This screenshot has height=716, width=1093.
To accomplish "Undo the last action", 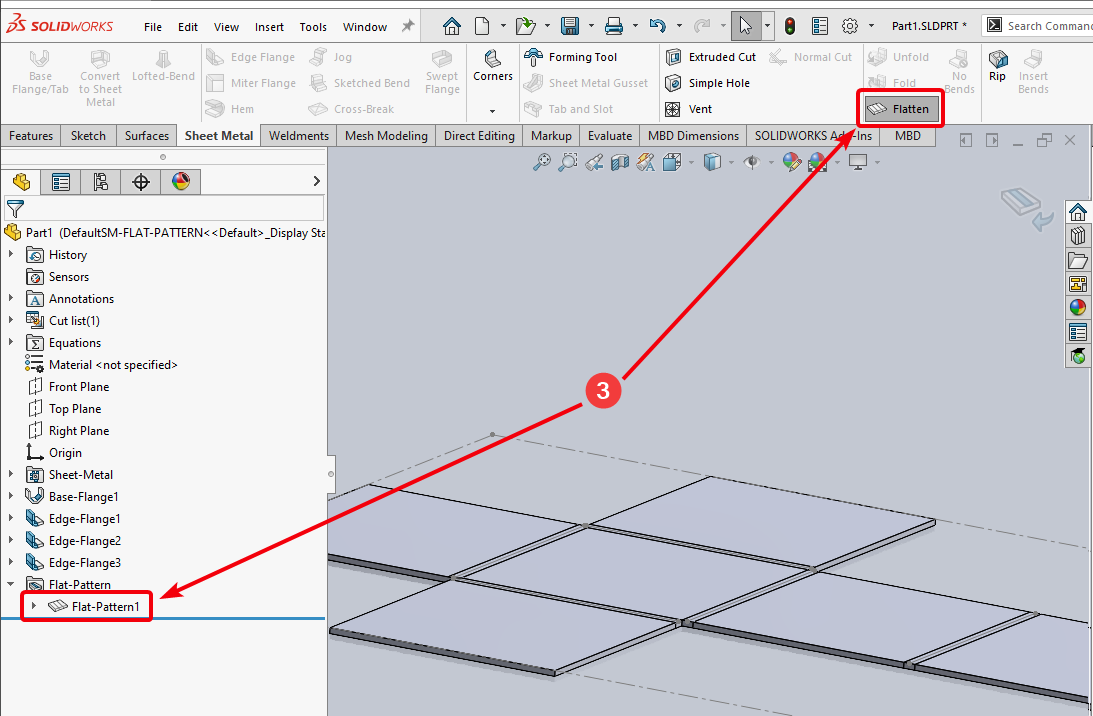I will (657, 26).
